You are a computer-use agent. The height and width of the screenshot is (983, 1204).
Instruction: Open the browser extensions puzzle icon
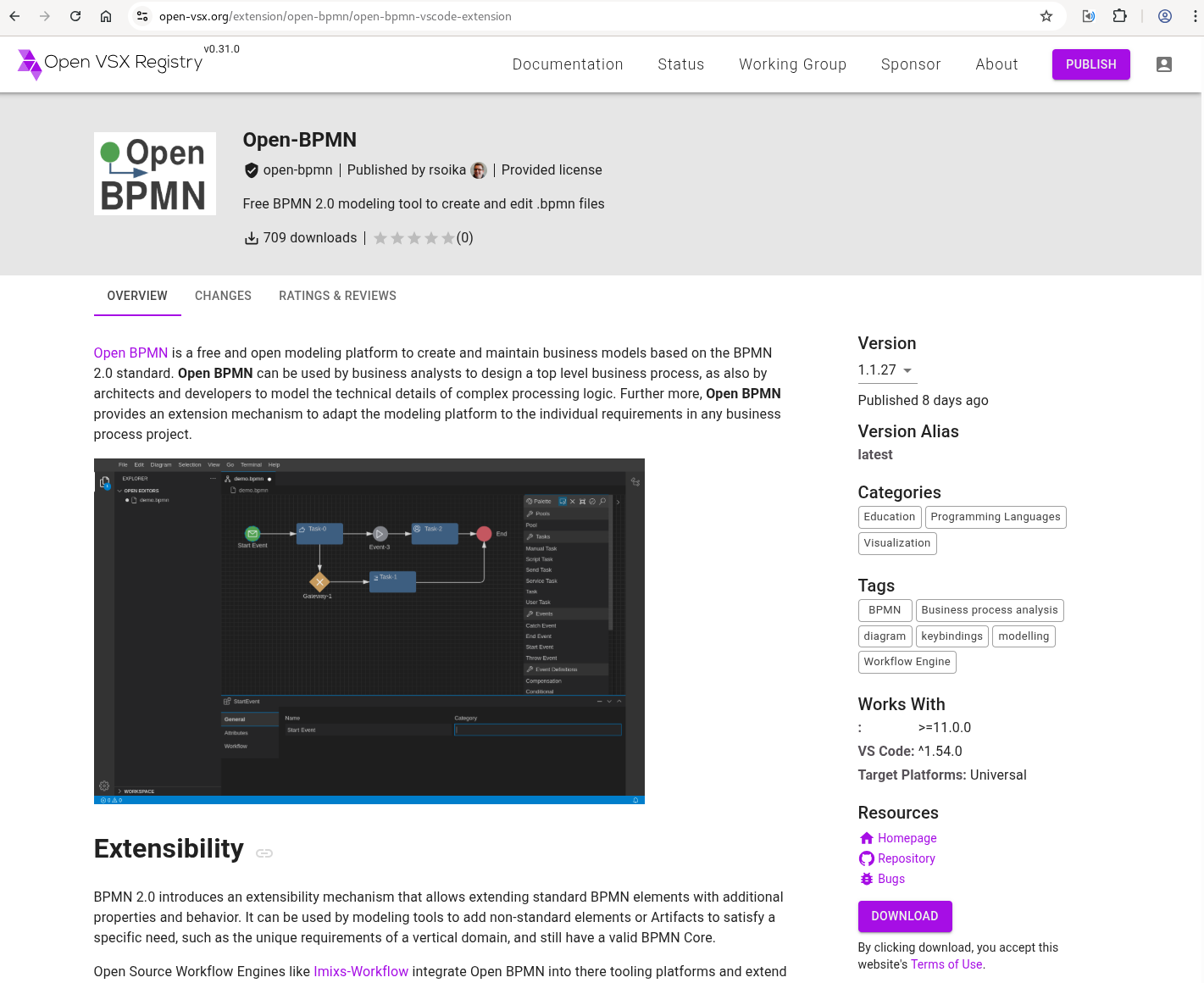(1119, 16)
